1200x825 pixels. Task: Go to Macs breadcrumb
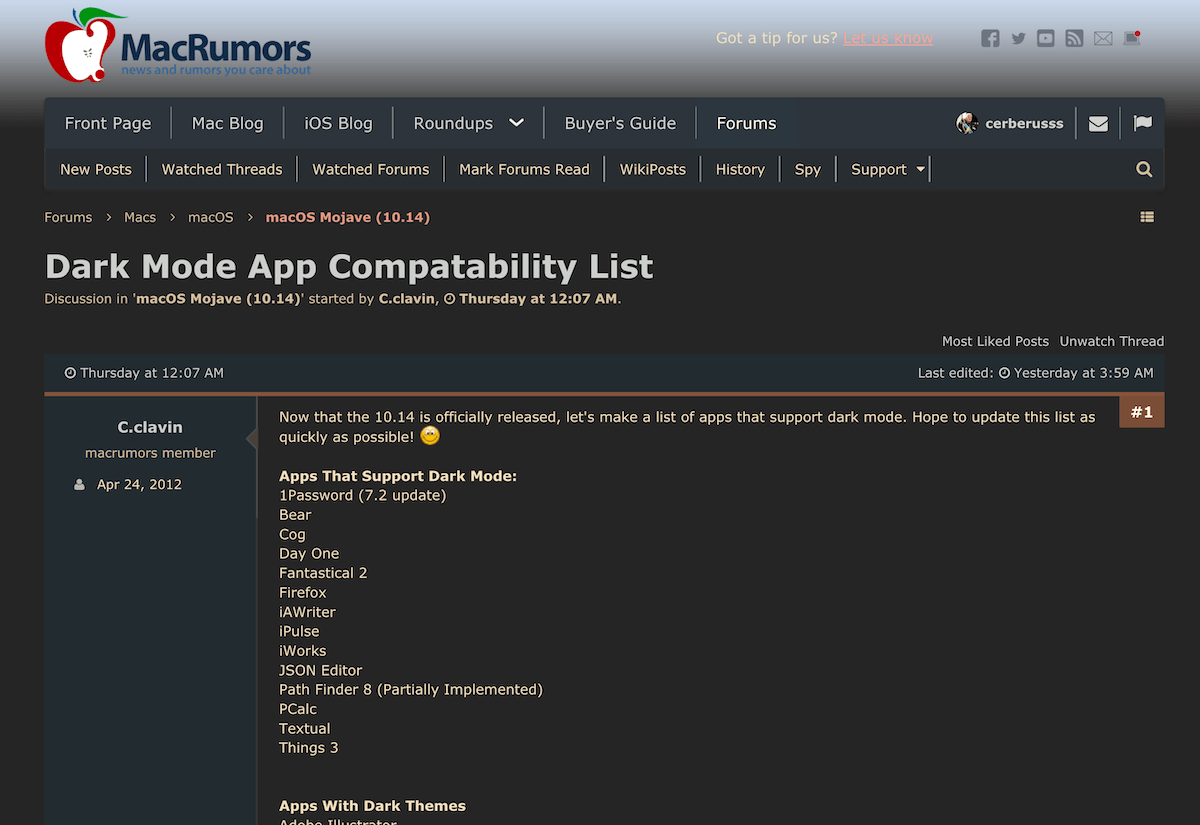140,217
